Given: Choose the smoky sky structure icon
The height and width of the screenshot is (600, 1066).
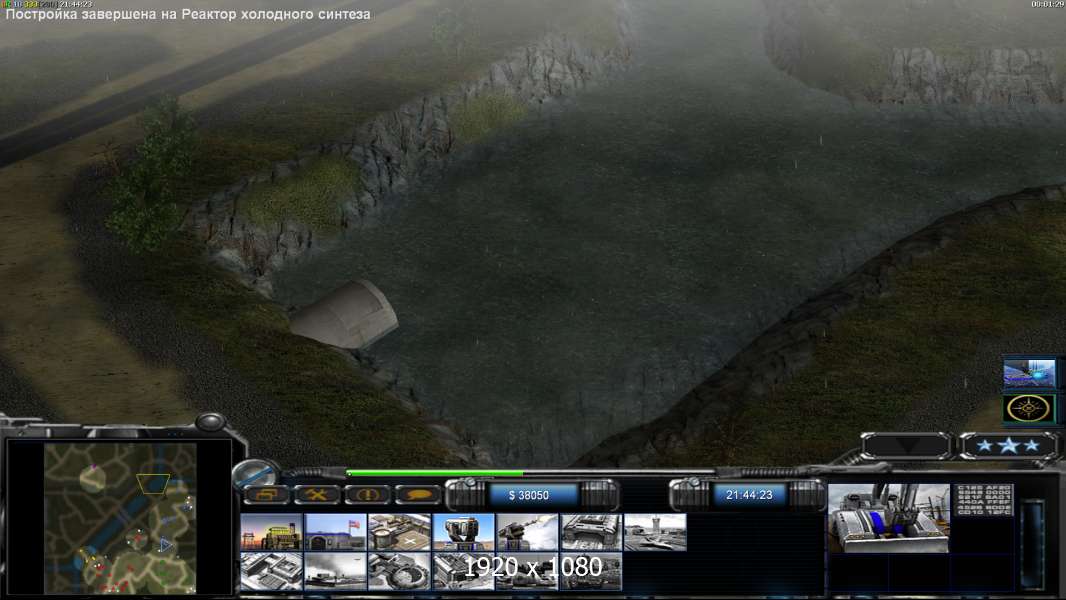Looking at the screenshot, I should 335,571.
